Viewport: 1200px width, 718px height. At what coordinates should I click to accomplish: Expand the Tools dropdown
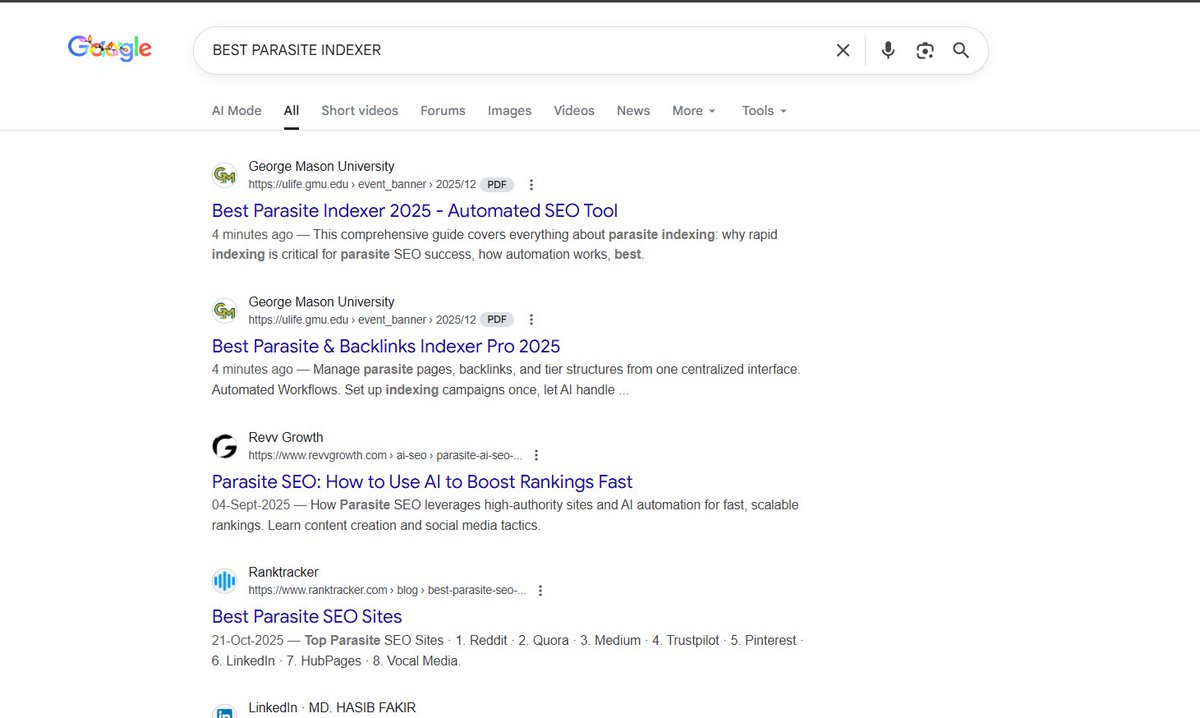(x=764, y=111)
